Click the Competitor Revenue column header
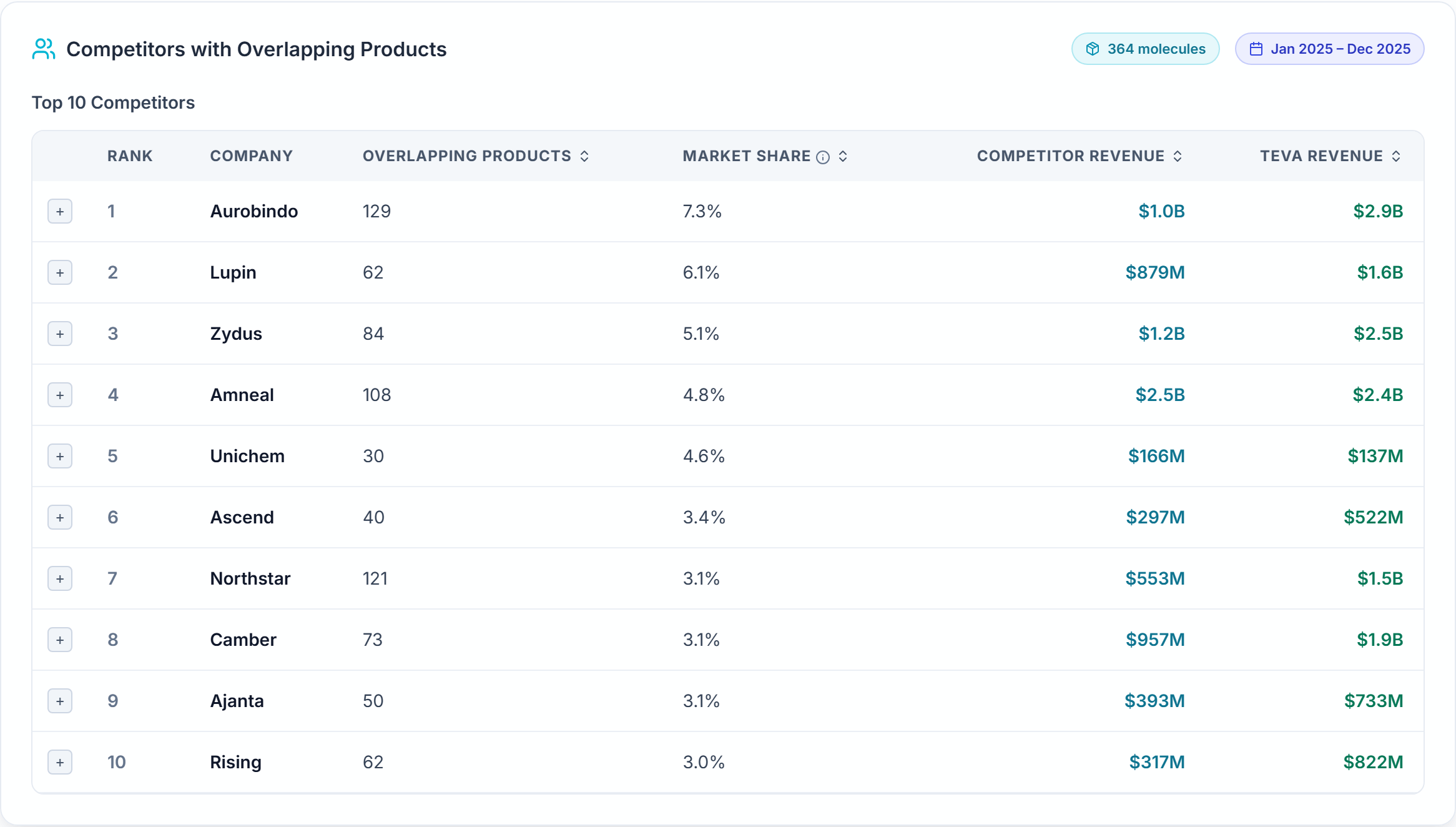 (x=1071, y=156)
